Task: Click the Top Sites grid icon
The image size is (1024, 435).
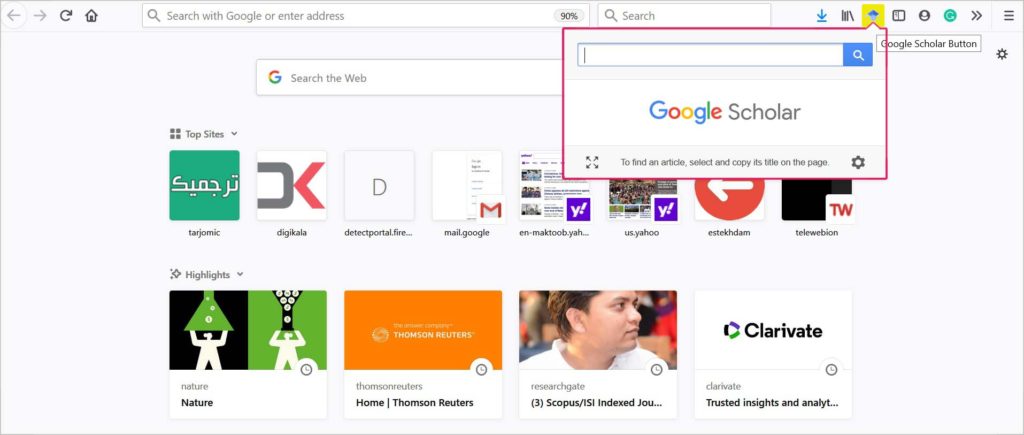Action: click(175, 134)
